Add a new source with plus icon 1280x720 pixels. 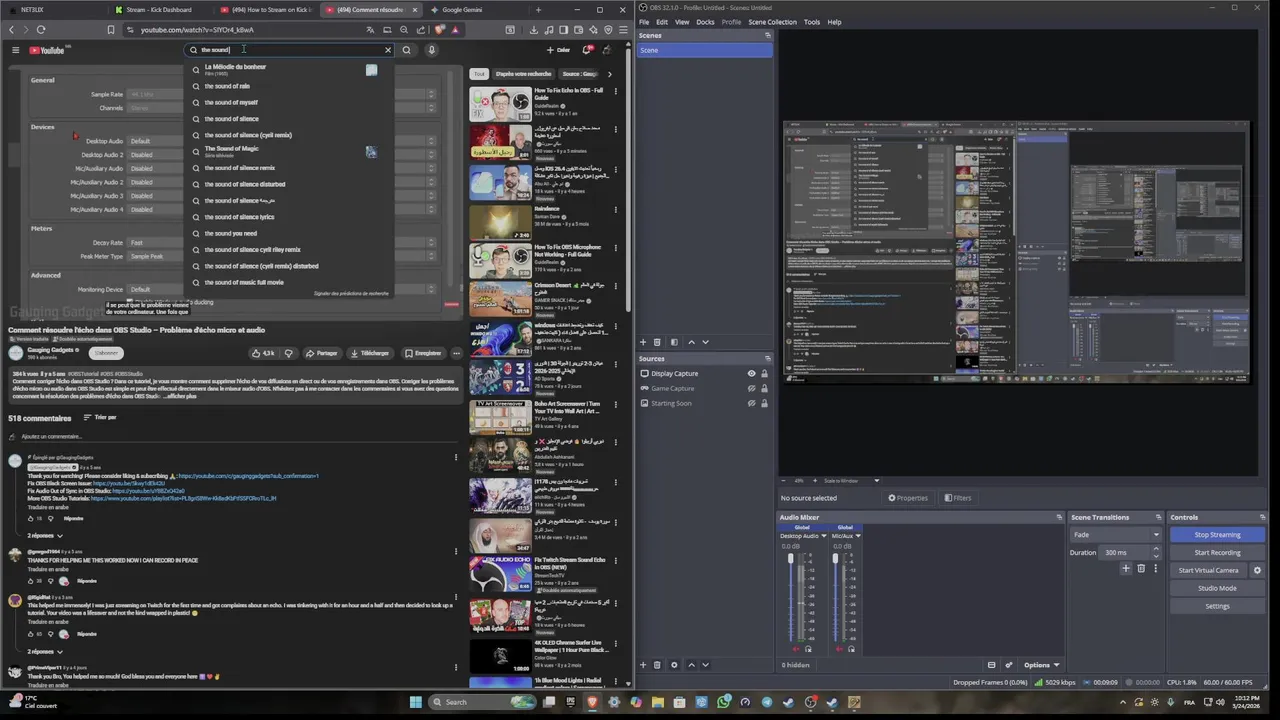point(643,665)
